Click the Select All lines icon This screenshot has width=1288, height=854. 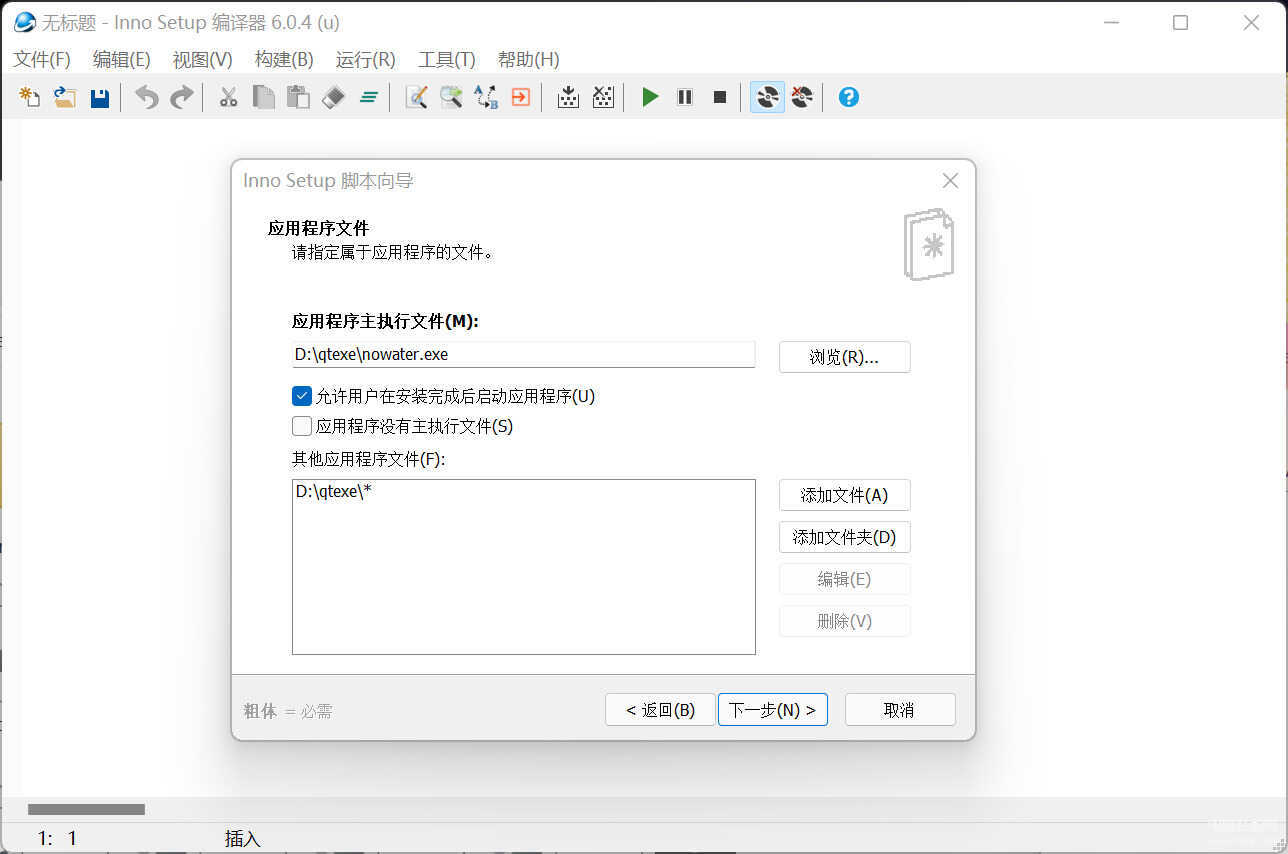click(368, 97)
